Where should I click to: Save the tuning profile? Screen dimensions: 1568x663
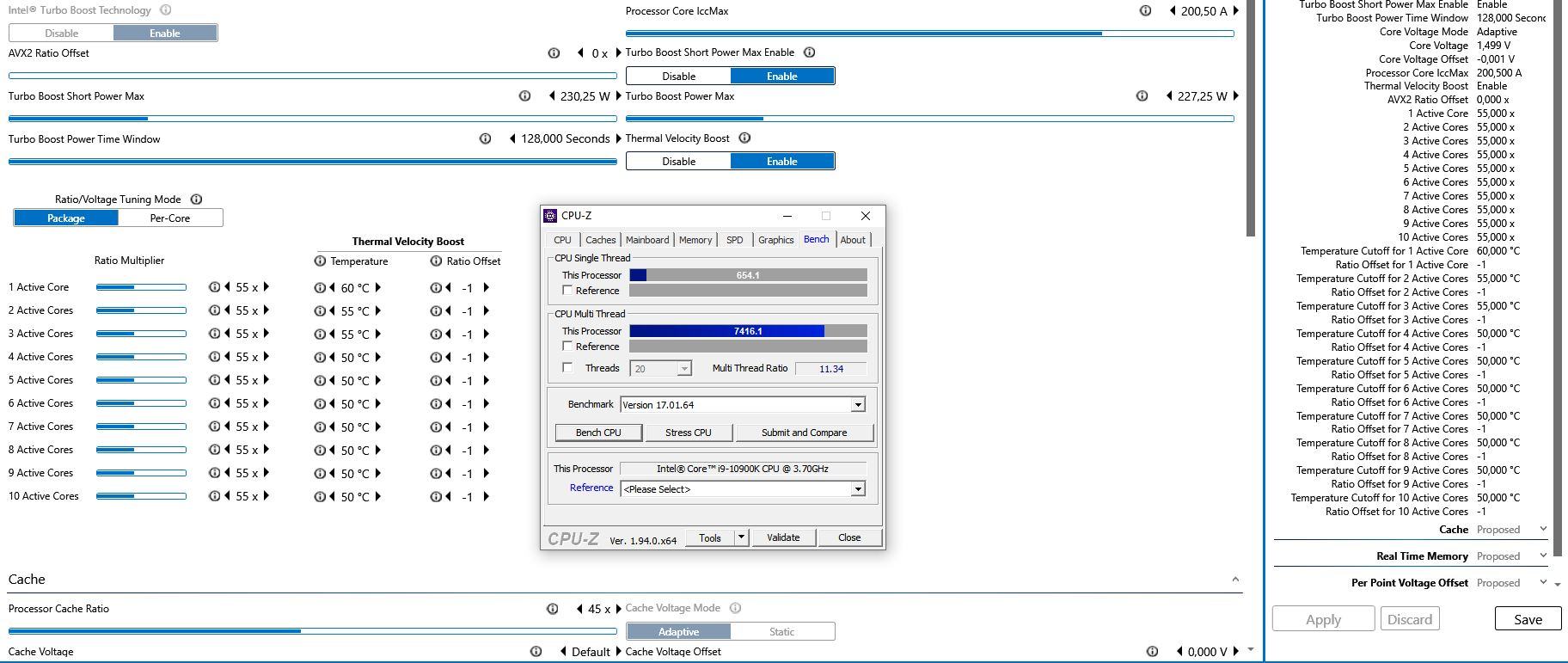tap(1528, 619)
